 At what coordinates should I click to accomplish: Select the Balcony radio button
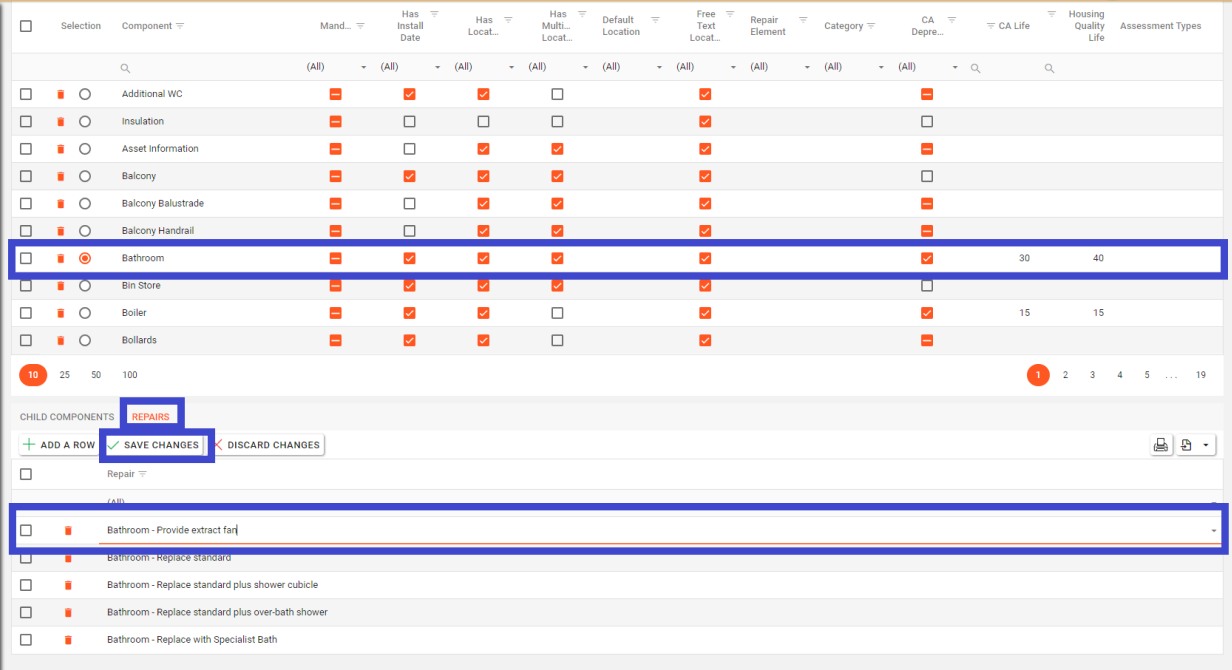pos(85,176)
